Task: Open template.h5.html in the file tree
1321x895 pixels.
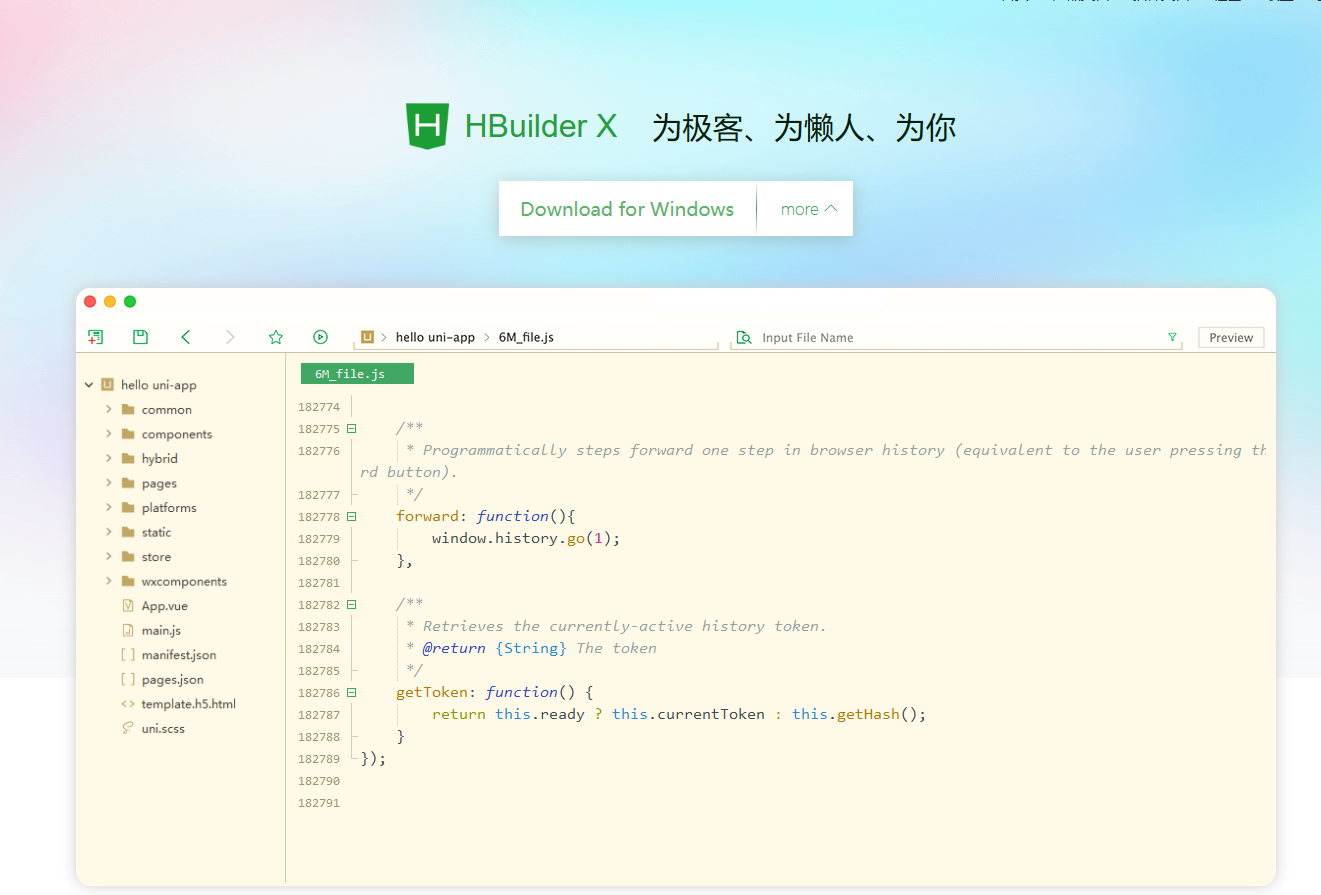Action: (189, 704)
